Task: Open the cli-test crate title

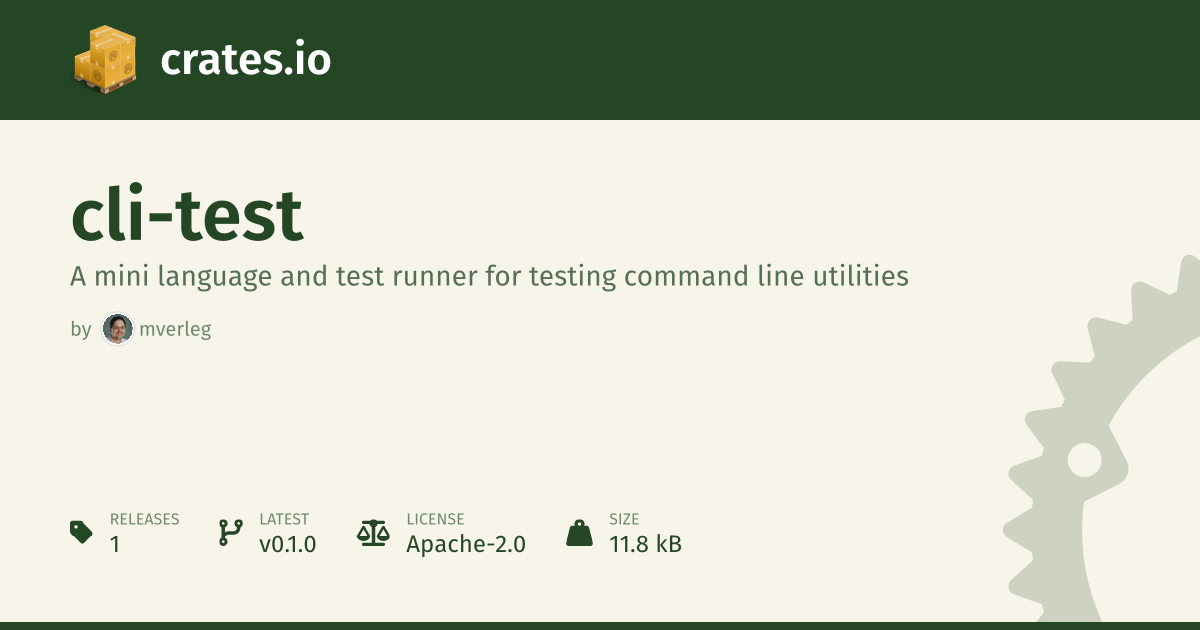Action: point(187,216)
